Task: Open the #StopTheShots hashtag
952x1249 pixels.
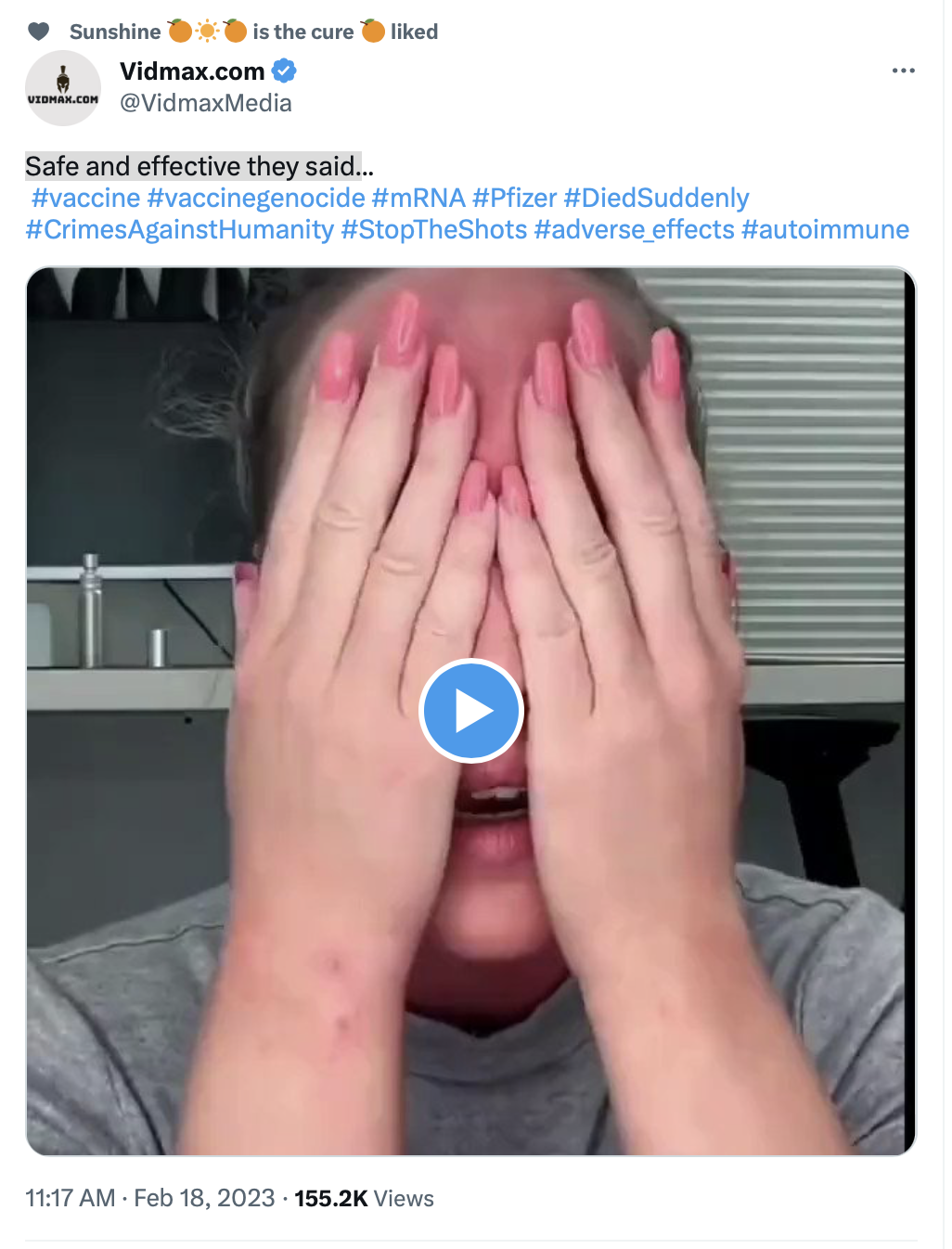Action: (x=434, y=229)
